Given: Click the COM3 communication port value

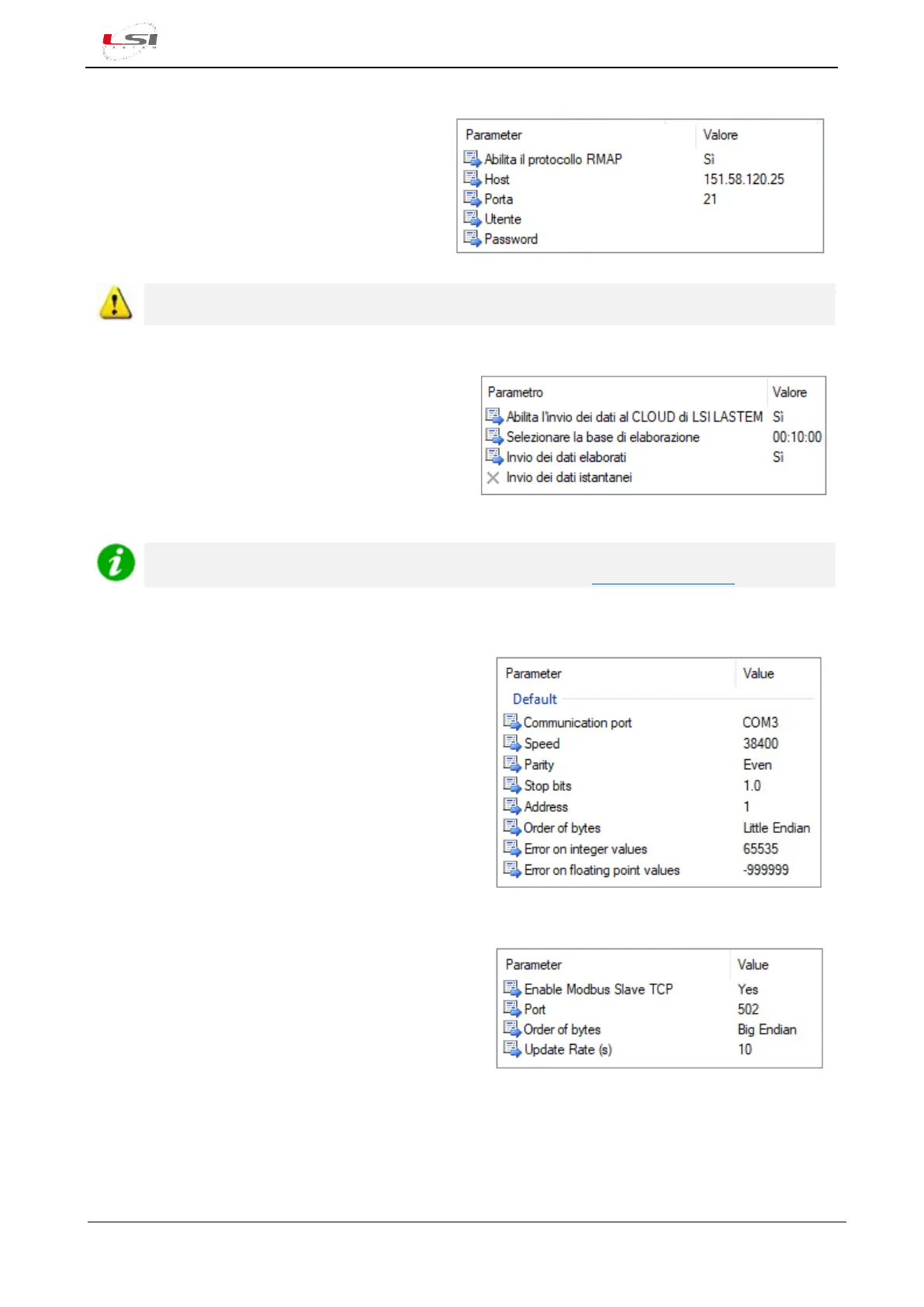Looking at the screenshot, I should point(760,723).
